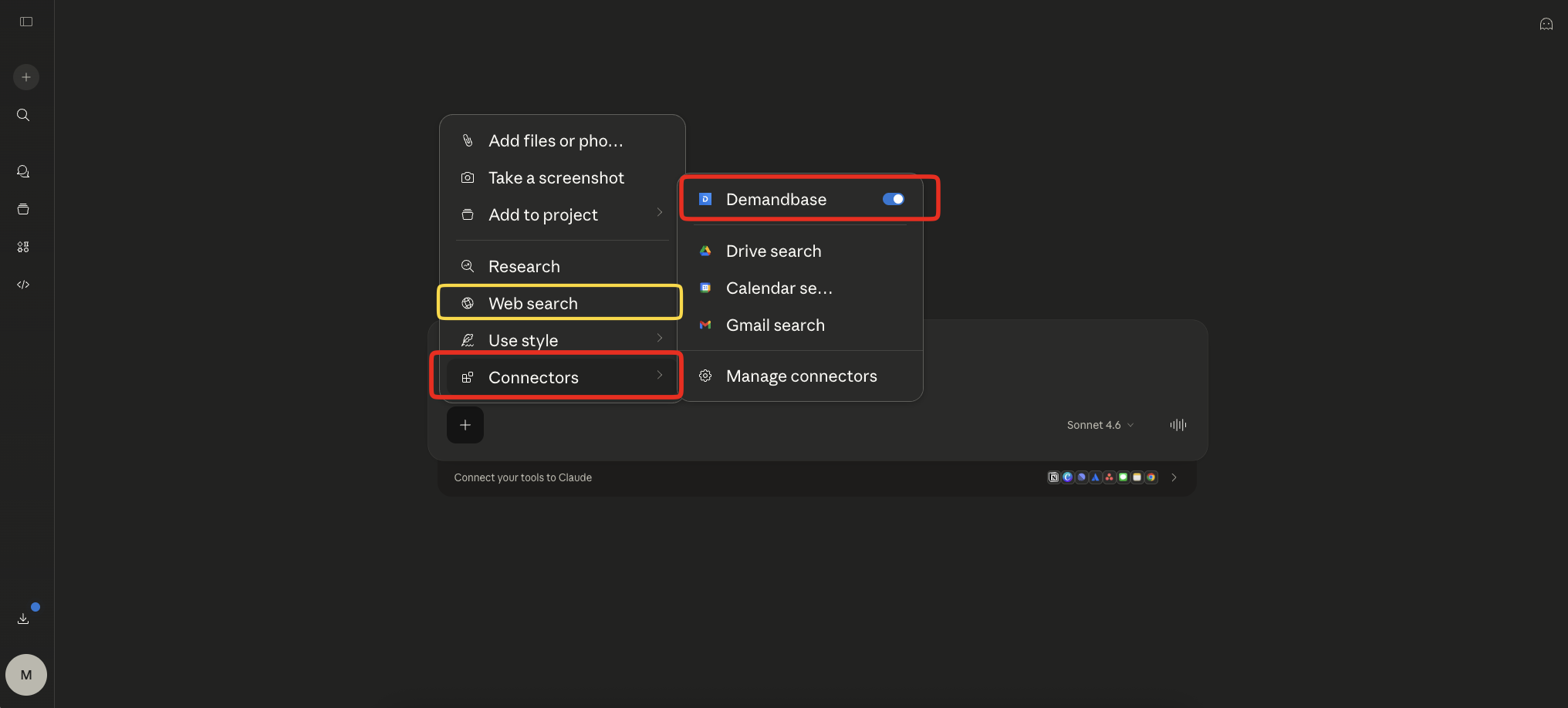The height and width of the screenshot is (708, 1568).
Task: Click the Gmail icon
Action: (705, 325)
